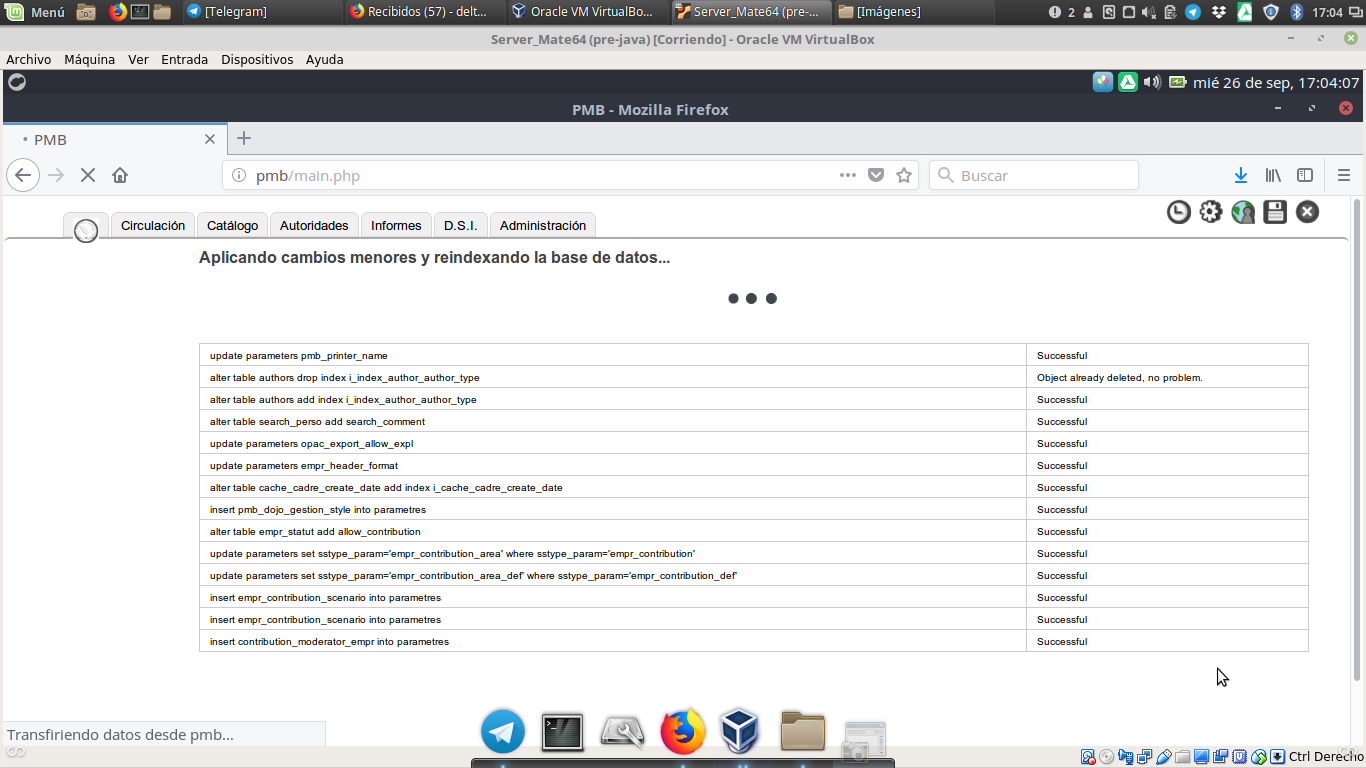Open Firefox downloads arrow
The width and height of the screenshot is (1366, 768).
(x=1241, y=175)
